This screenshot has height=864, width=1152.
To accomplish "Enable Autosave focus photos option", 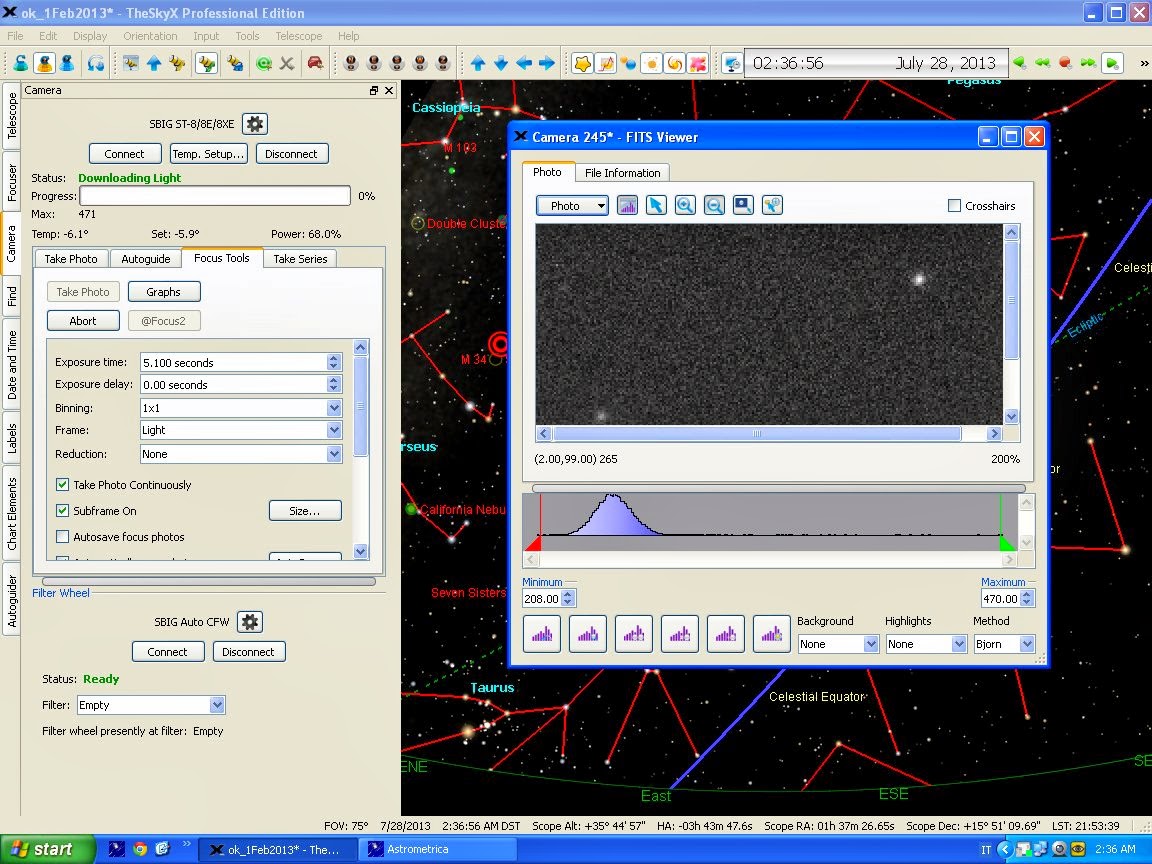I will point(63,537).
